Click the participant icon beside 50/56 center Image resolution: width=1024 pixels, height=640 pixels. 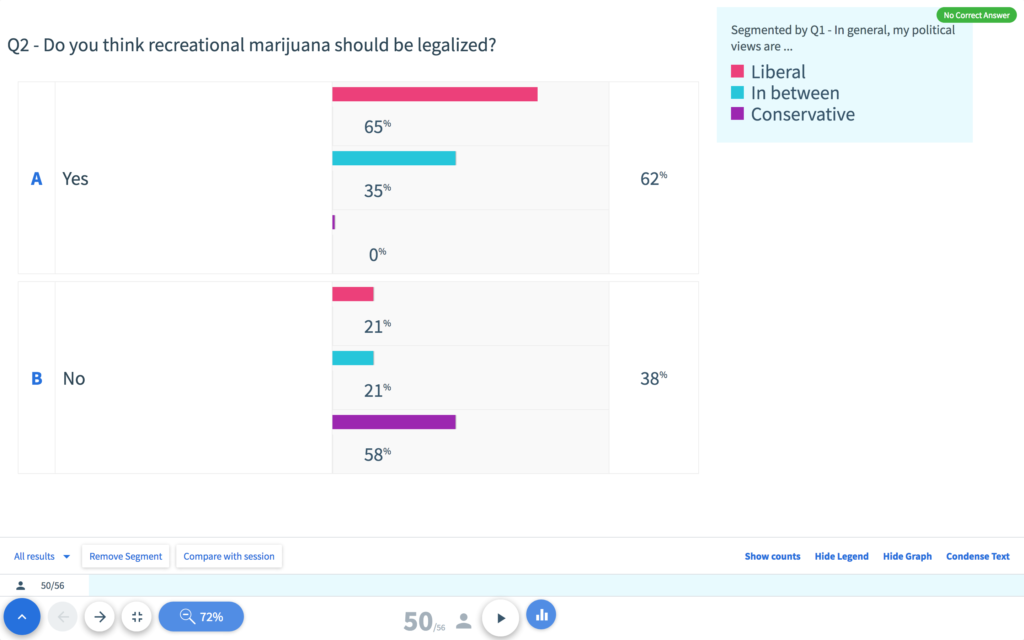pyautogui.click(x=463, y=621)
